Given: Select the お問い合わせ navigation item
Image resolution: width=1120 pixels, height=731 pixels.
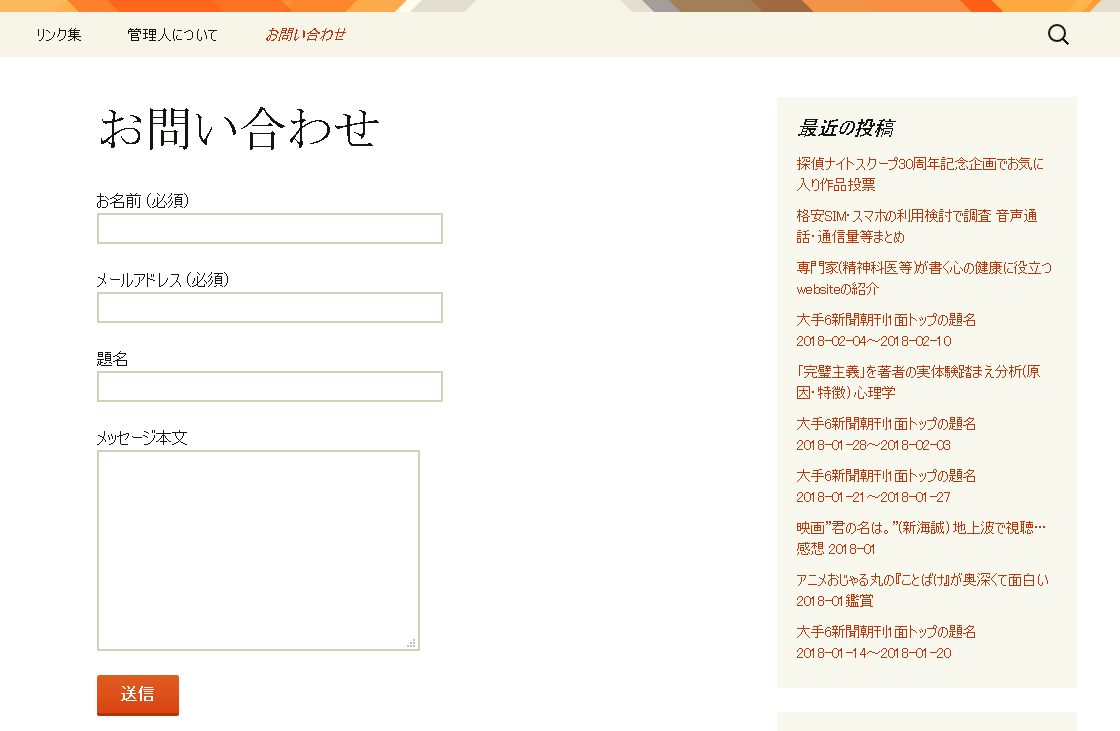Looking at the screenshot, I should click(x=305, y=35).
